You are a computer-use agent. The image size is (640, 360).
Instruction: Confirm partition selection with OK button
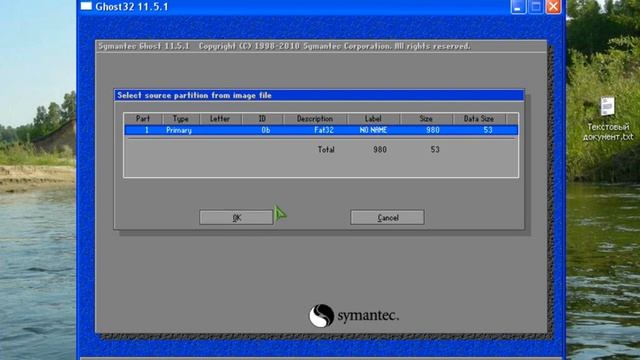pos(236,218)
